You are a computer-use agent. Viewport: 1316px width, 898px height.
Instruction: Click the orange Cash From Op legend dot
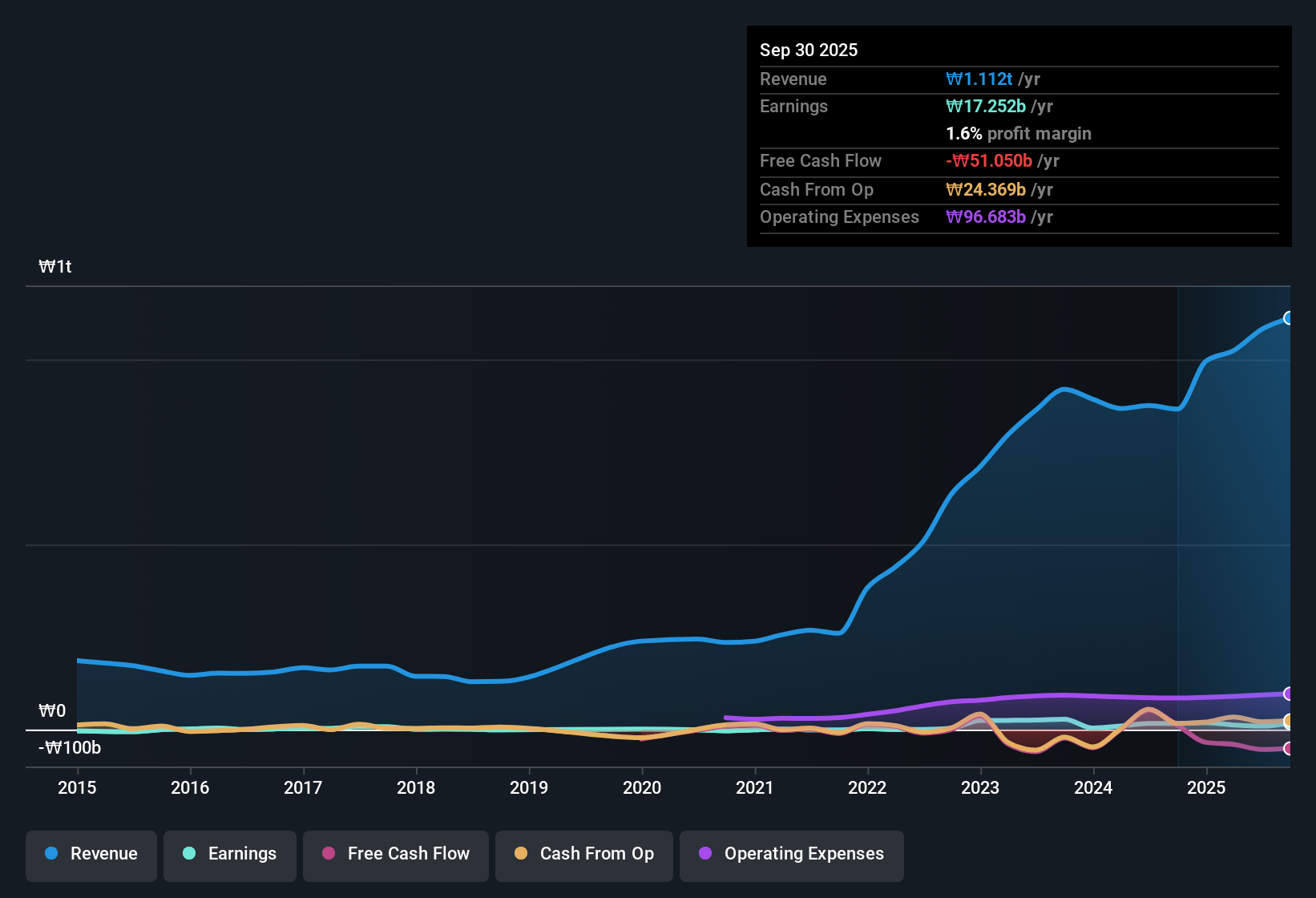click(x=521, y=854)
